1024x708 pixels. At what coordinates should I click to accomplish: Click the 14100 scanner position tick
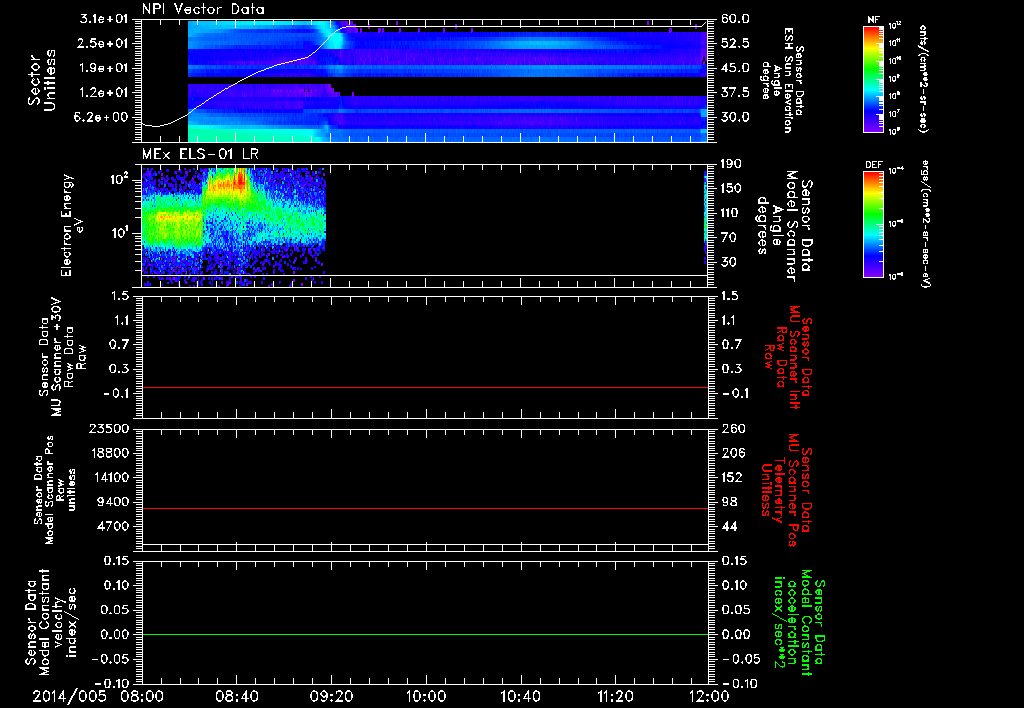pos(110,477)
